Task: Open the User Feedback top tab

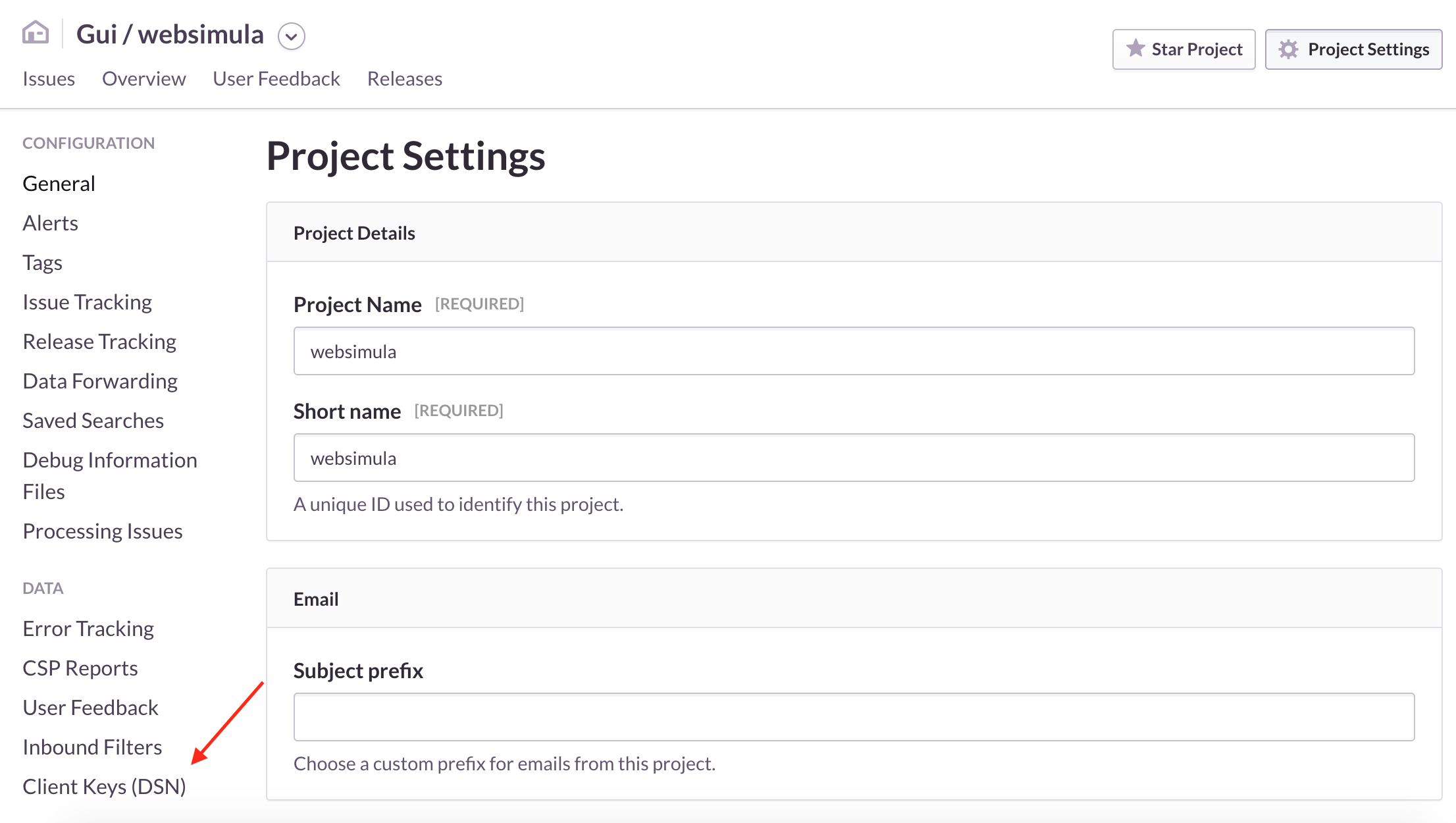Action: click(276, 79)
